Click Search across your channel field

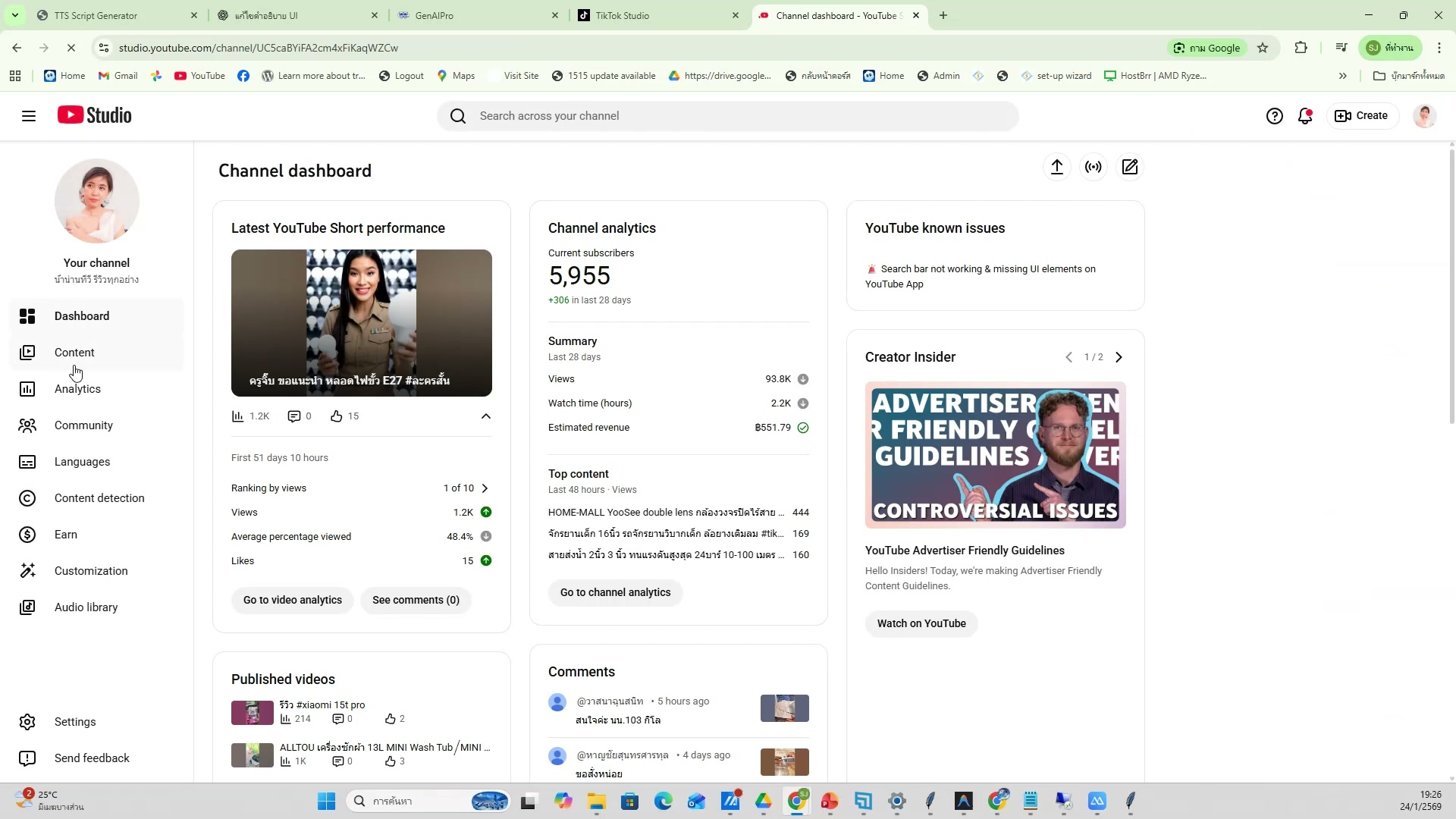tap(728, 116)
